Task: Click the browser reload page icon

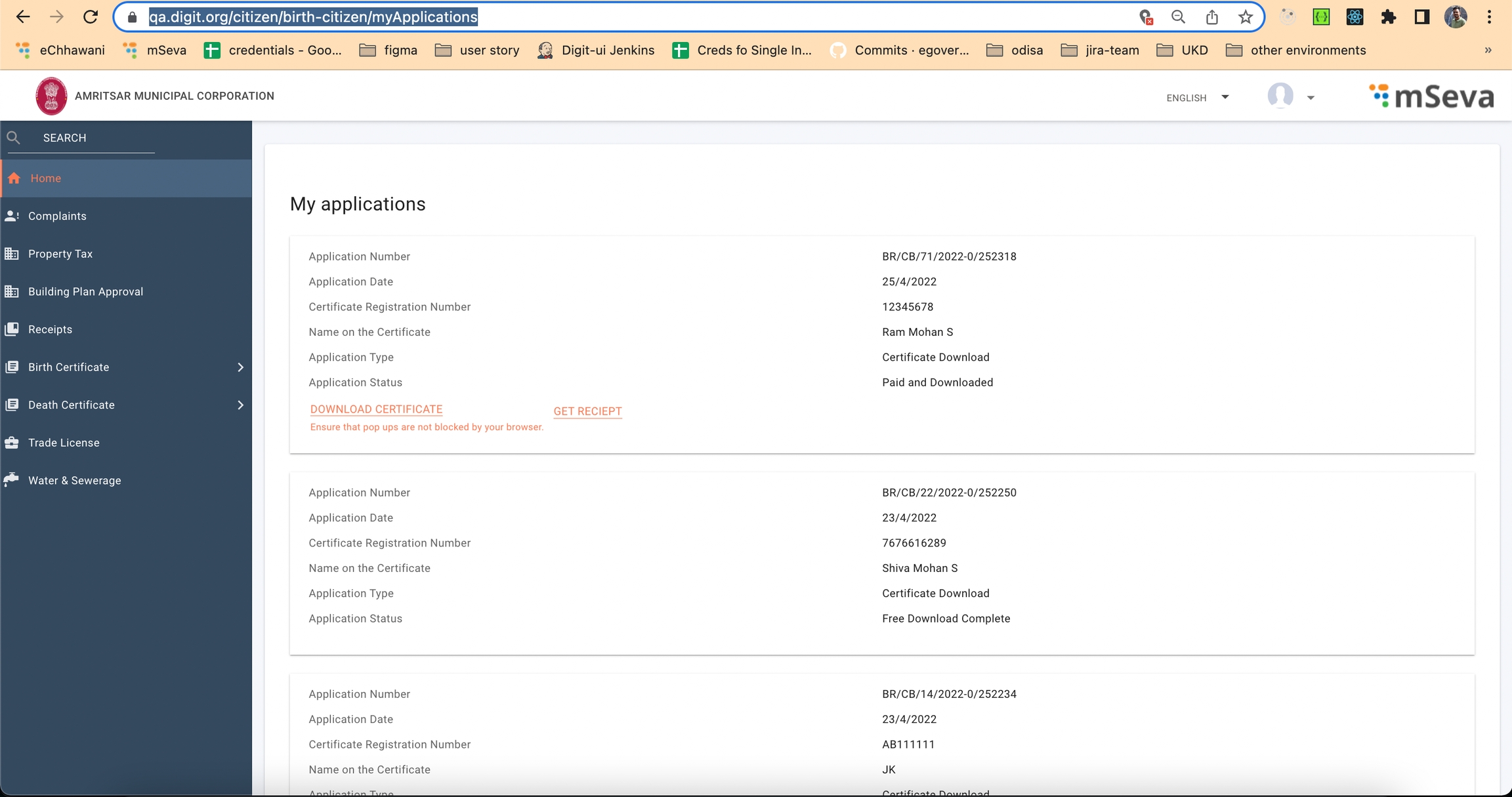Action: pyautogui.click(x=91, y=17)
